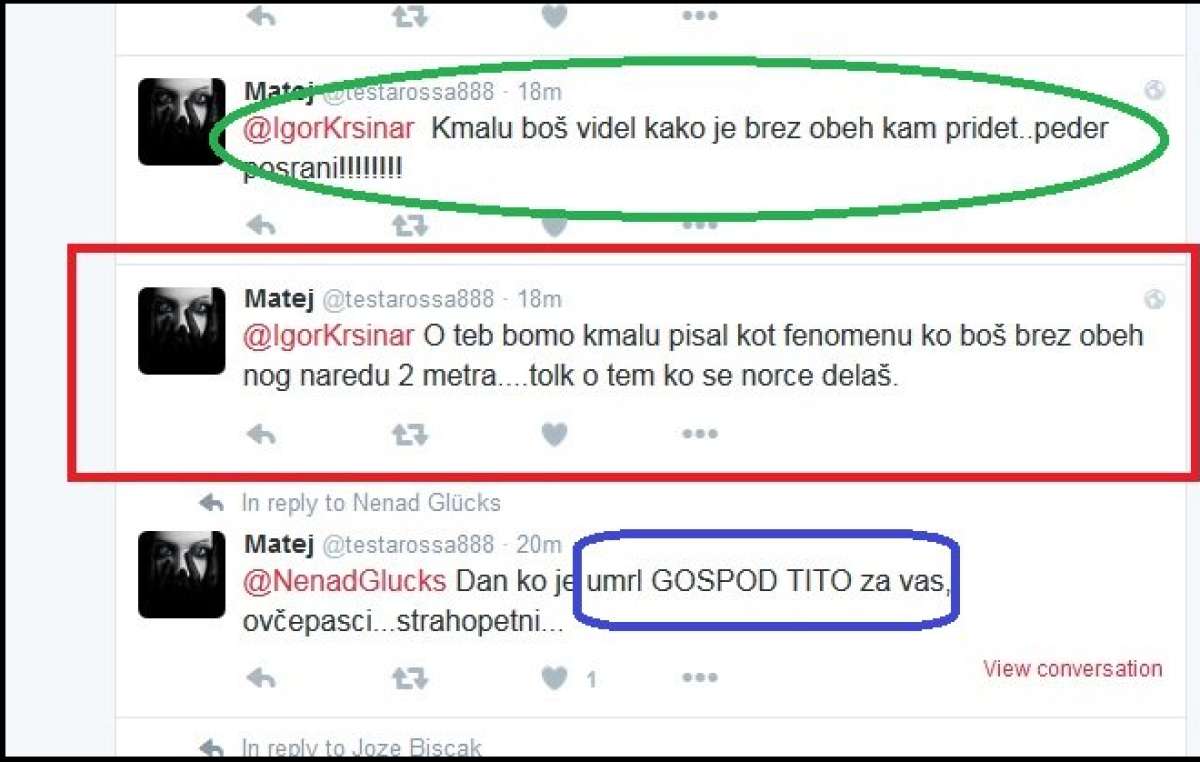Screen dimensions: 1200x762
Task: Retweet the 'O teb bomo kmalu' tweet
Action: (409, 434)
